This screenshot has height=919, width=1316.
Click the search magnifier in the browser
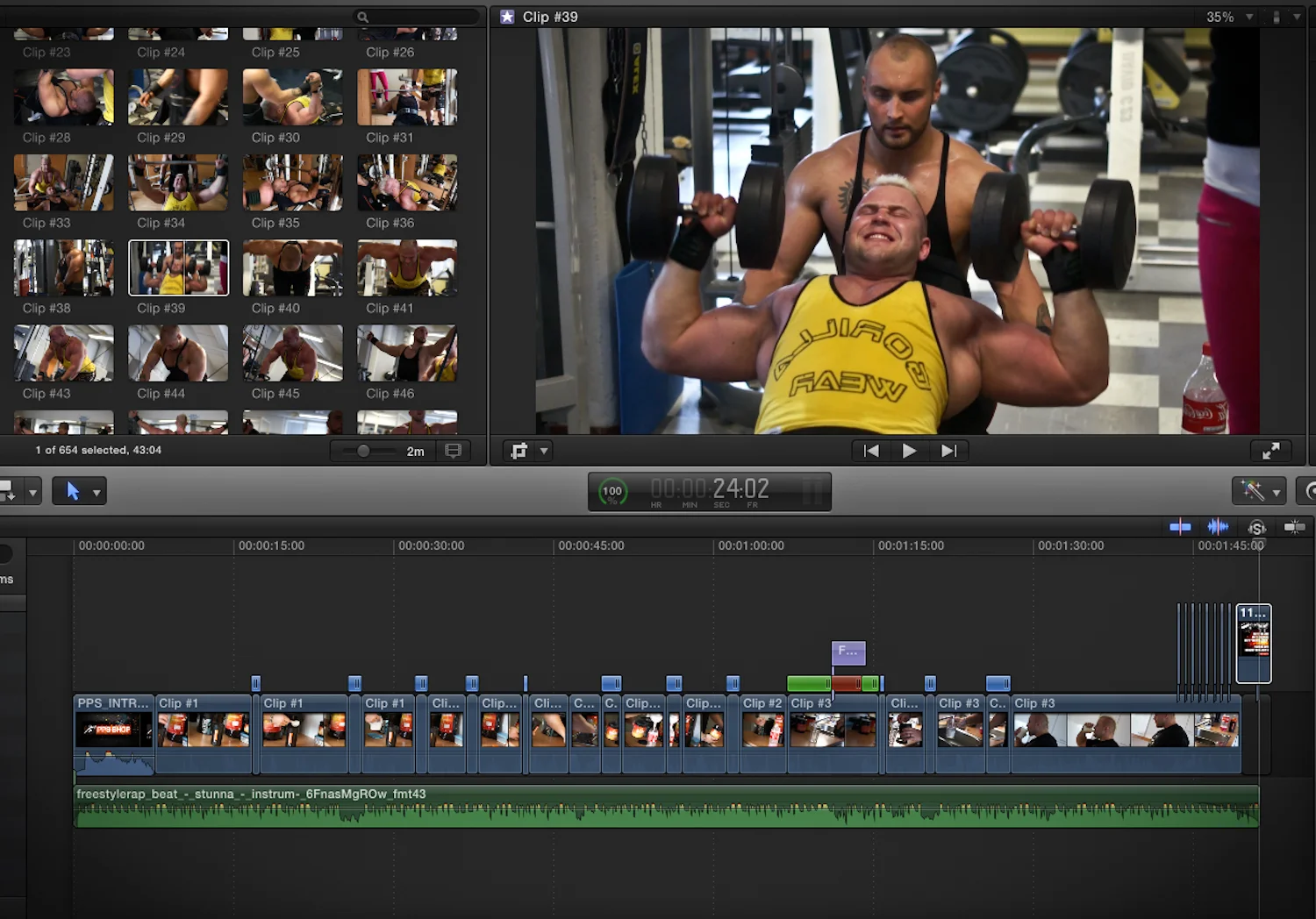coord(362,17)
